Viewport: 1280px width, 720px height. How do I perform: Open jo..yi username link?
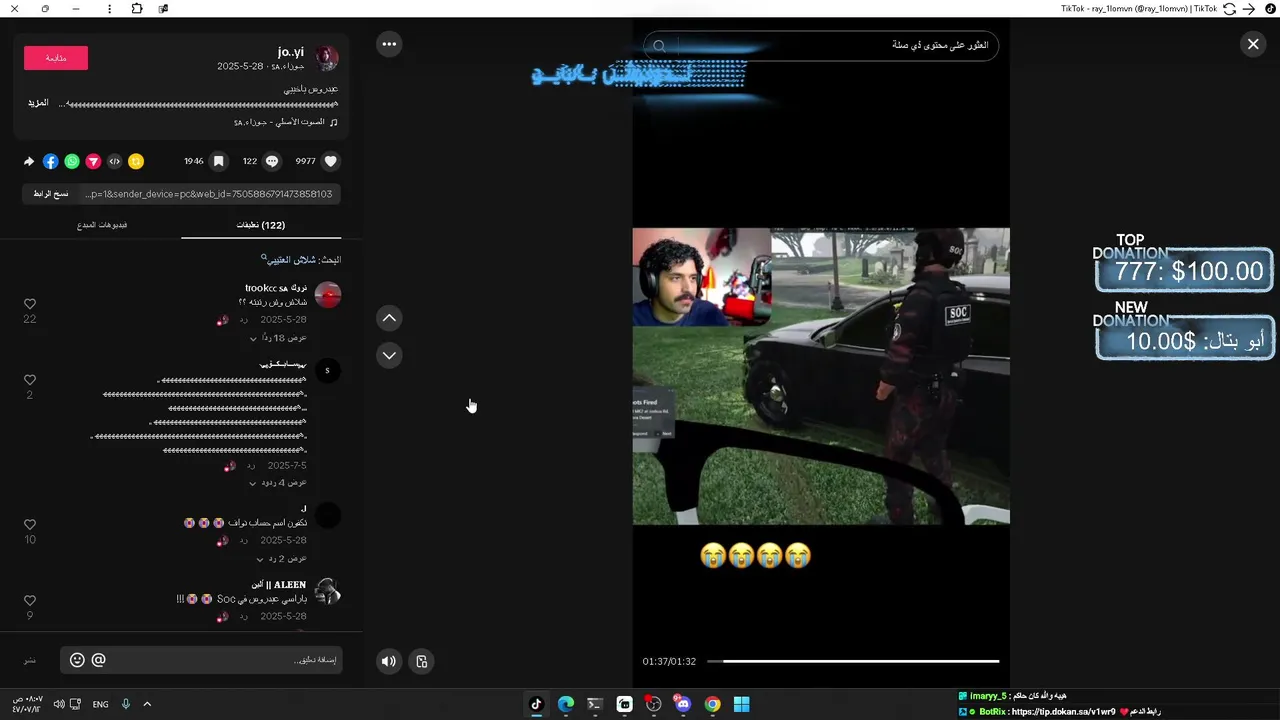291,52
